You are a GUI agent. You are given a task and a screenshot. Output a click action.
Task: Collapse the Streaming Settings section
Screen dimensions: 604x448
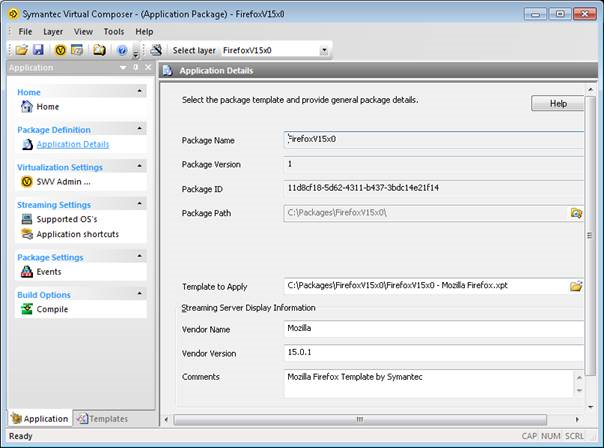(x=139, y=203)
